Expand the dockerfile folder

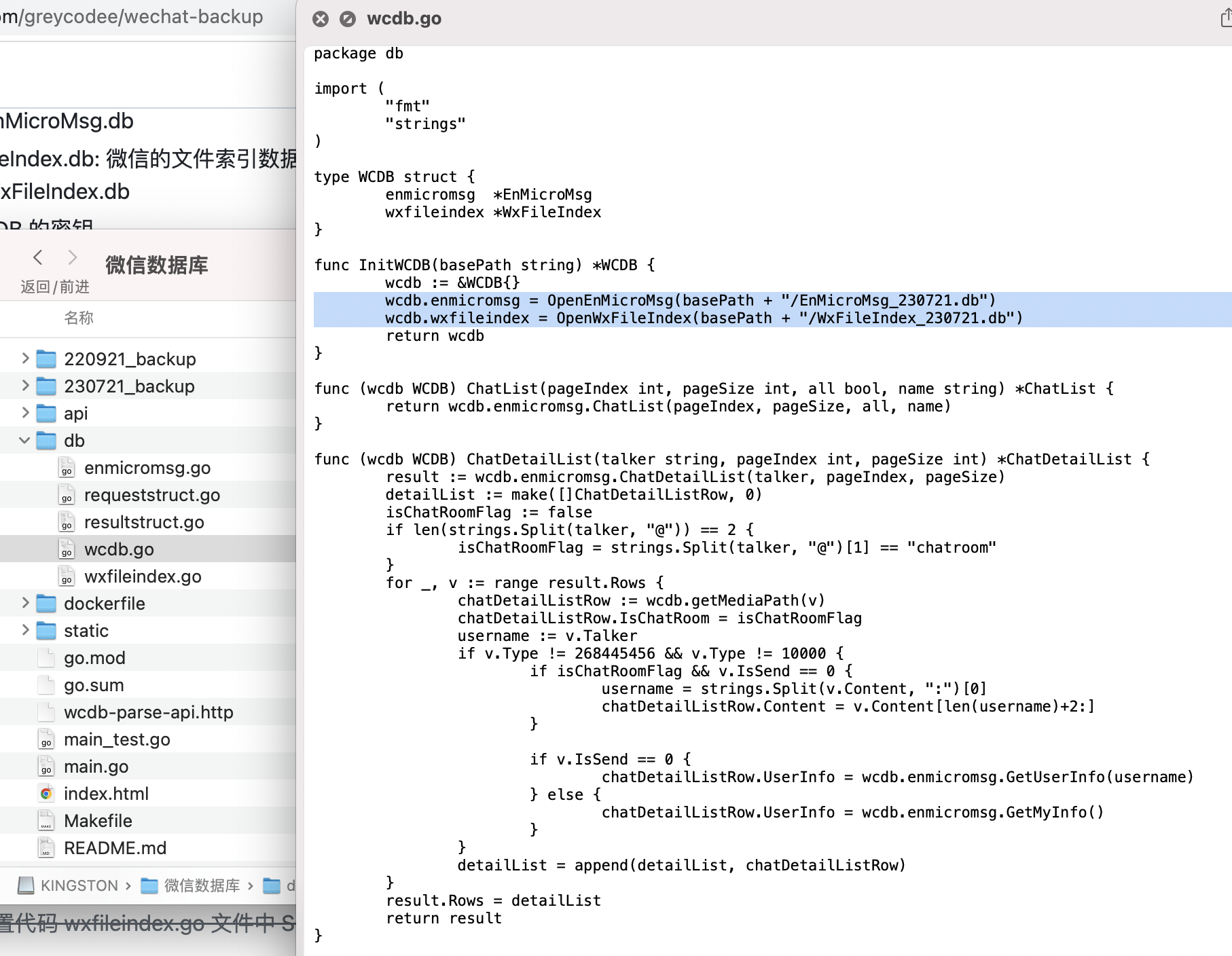(25, 603)
